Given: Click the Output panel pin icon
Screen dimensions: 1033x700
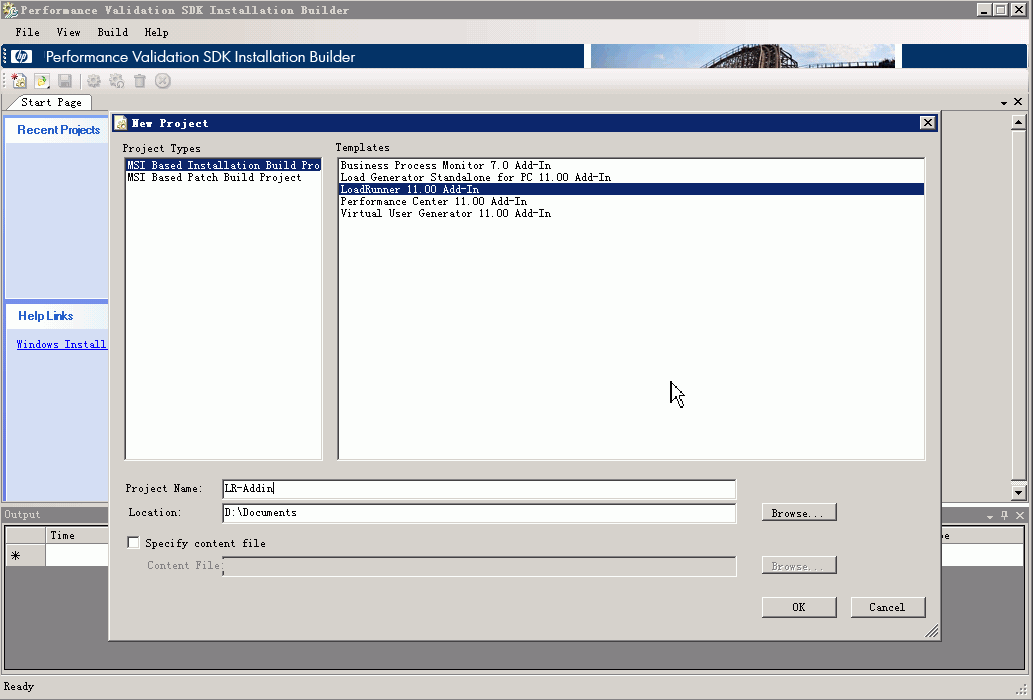Looking at the screenshot, I should click(1005, 515).
